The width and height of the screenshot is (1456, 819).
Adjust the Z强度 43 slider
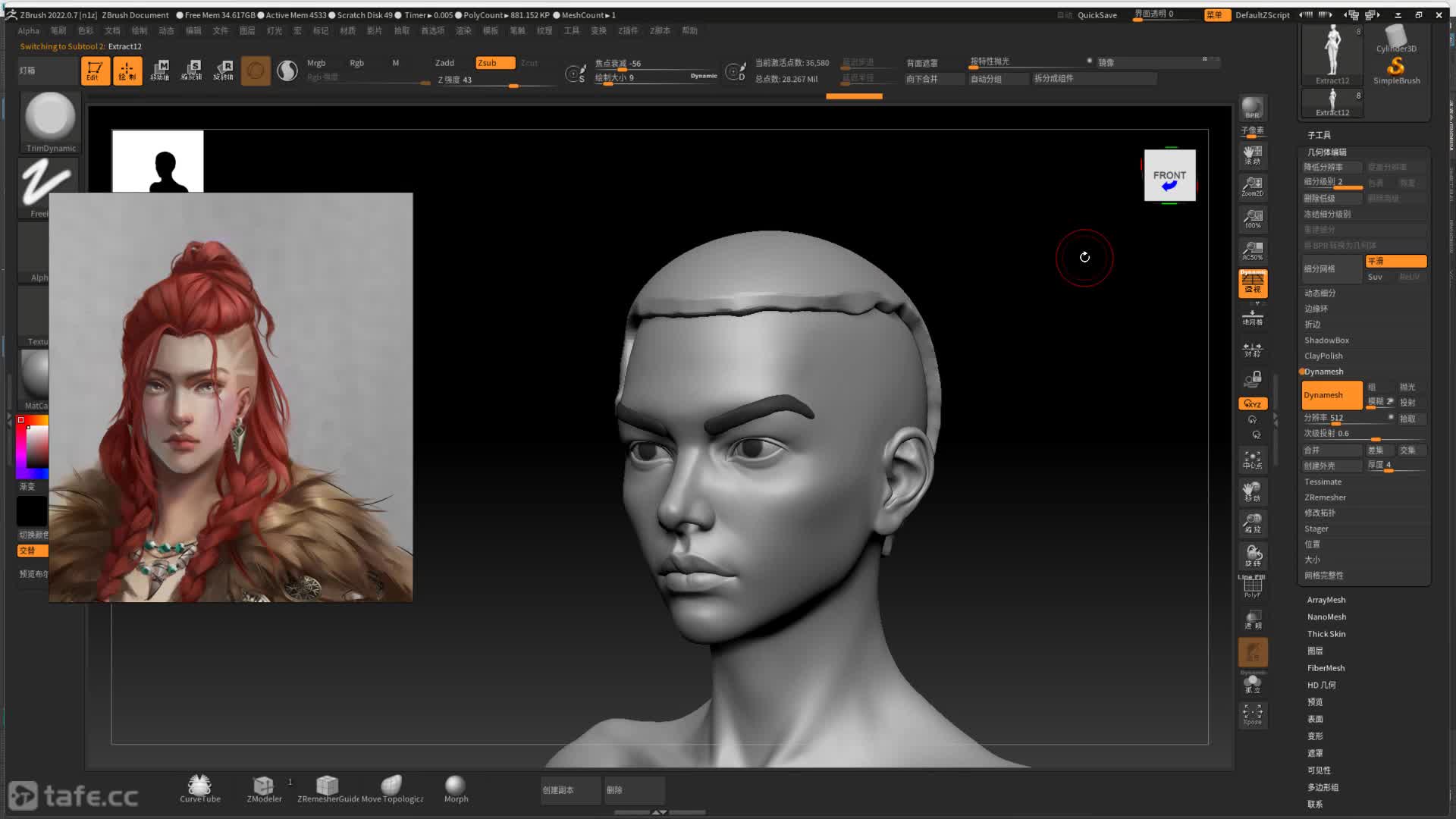497,80
